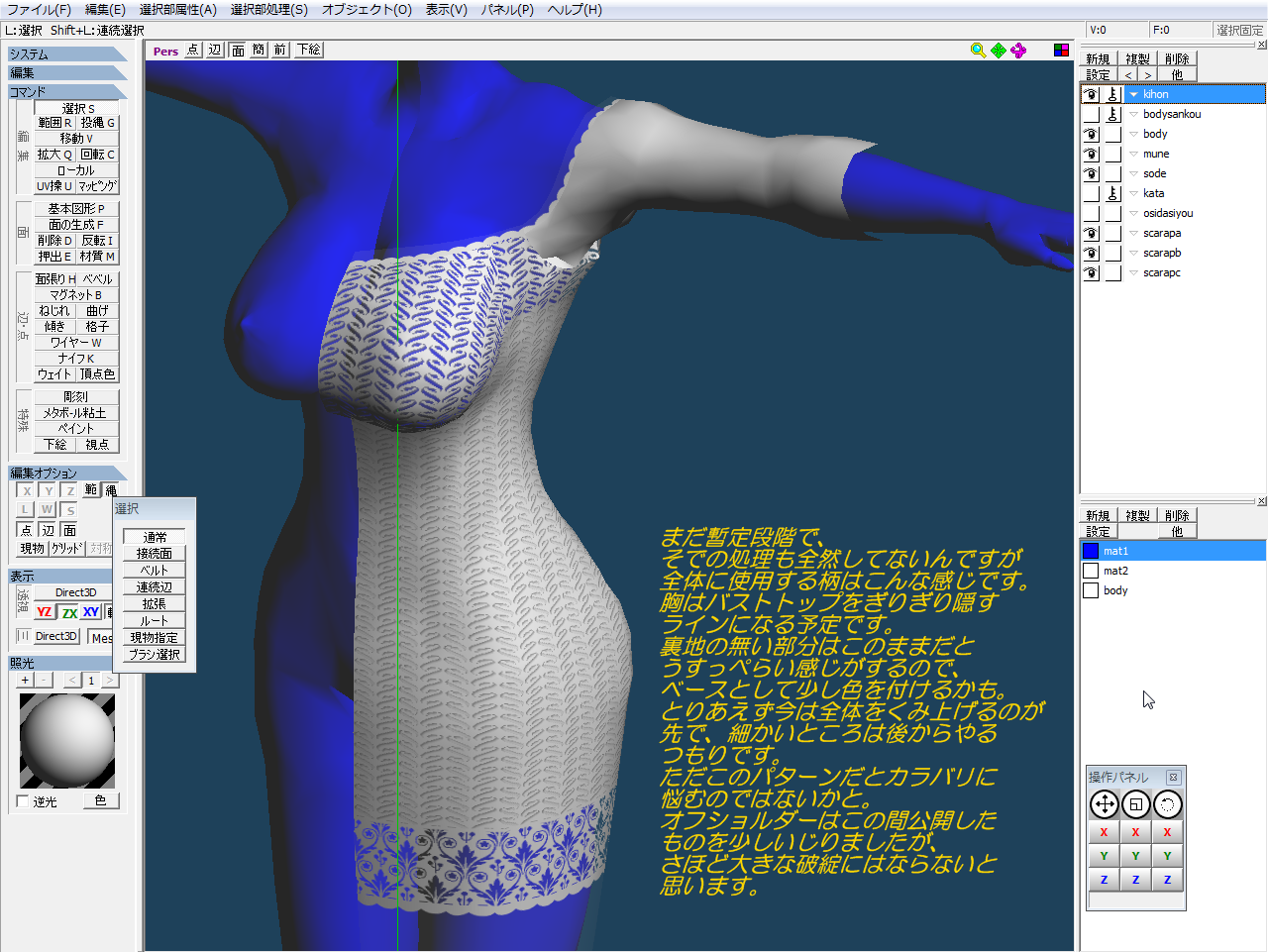Screen dimensions: 1268x952
Task: Click the move handle in 操作パネル
Action: [x=1104, y=804]
